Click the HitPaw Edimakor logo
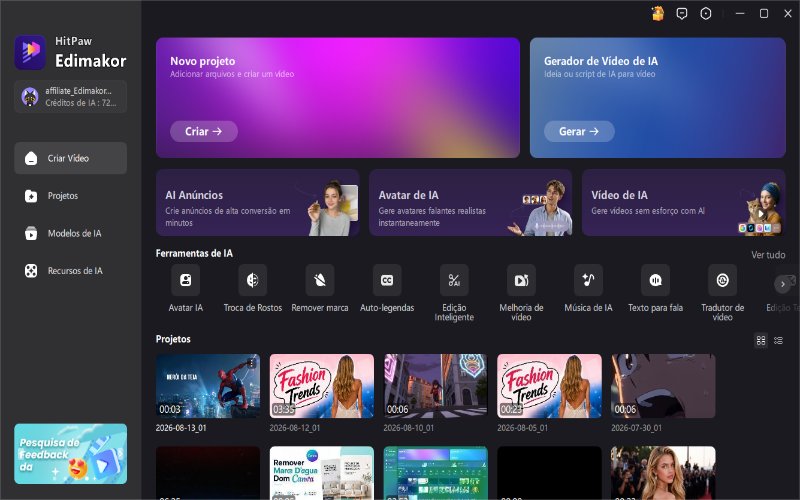This screenshot has height=500, width=800. 30,52
